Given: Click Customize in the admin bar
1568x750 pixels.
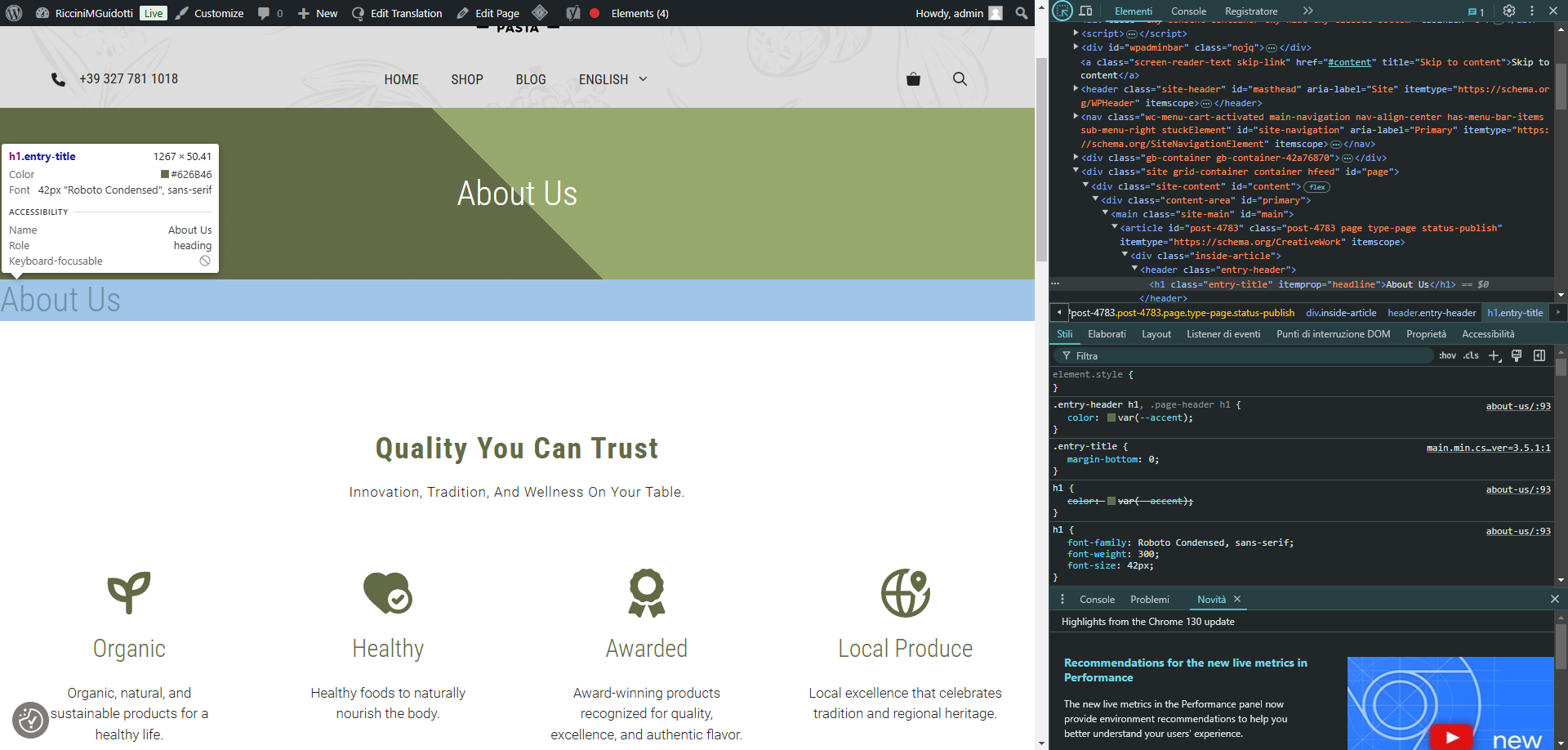Looking at the screenshot, I should tap(209, 13).
